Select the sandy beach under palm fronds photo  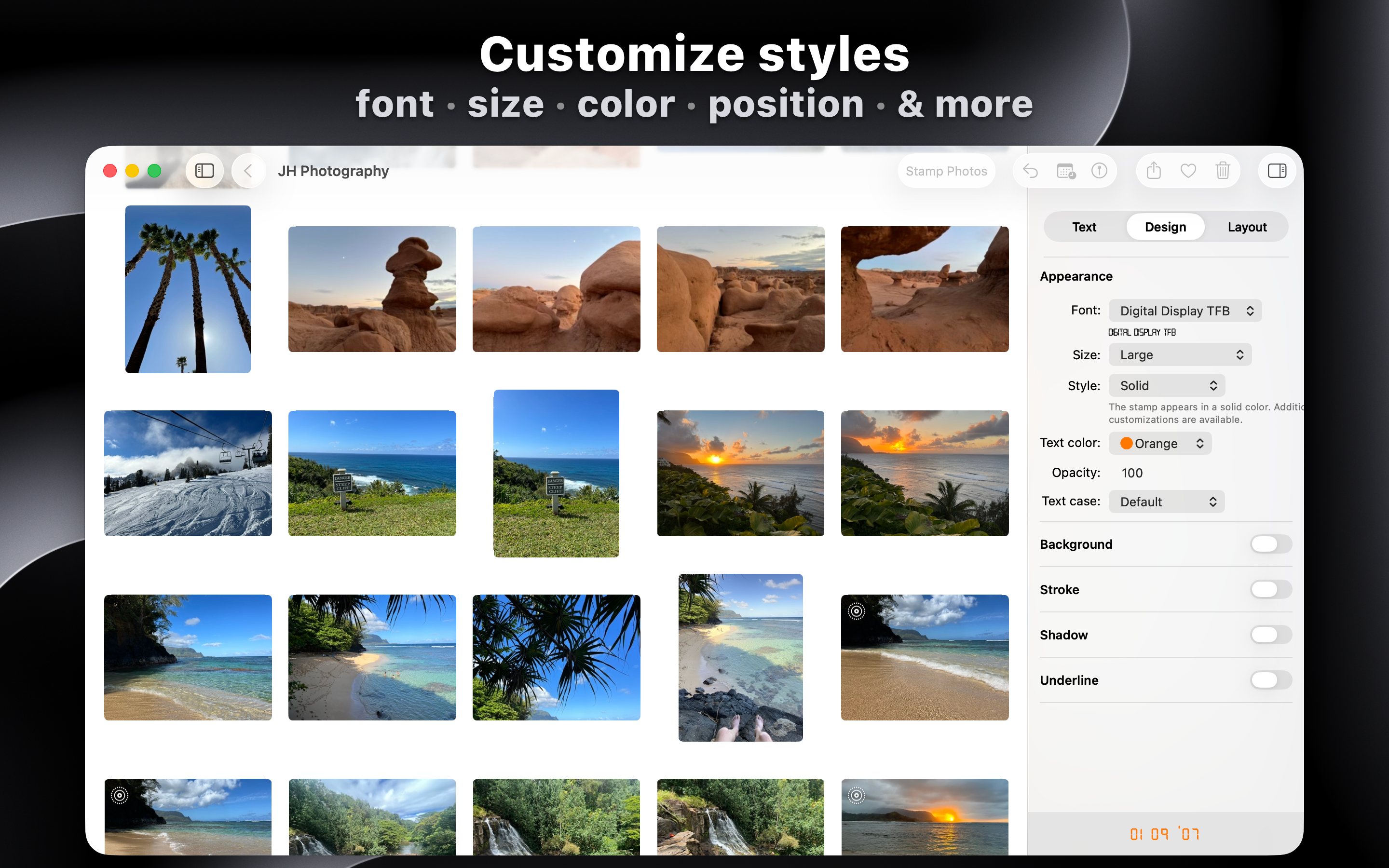(372, 657)
